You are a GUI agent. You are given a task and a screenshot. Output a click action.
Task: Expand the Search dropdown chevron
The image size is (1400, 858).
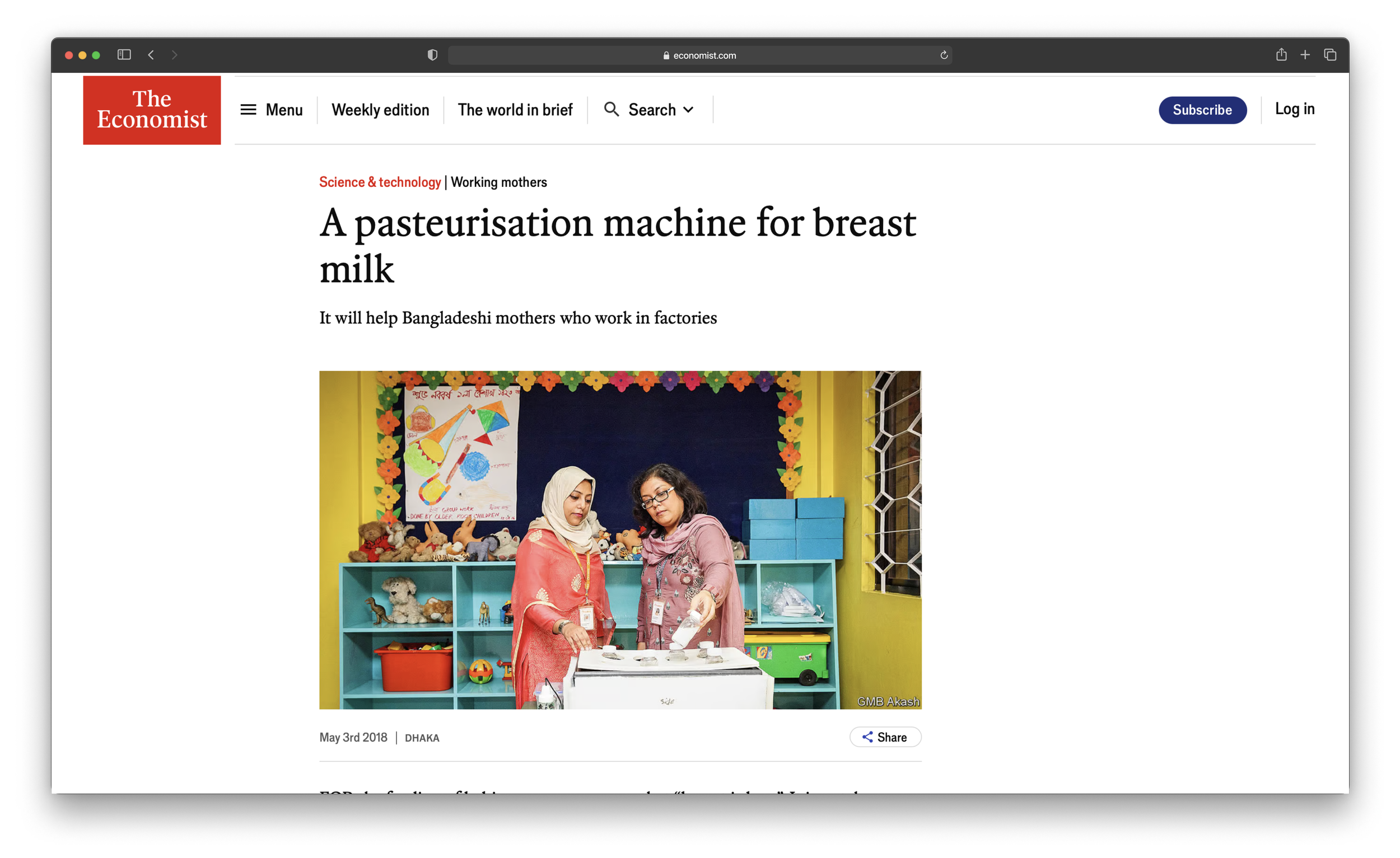tap(688, 110)
